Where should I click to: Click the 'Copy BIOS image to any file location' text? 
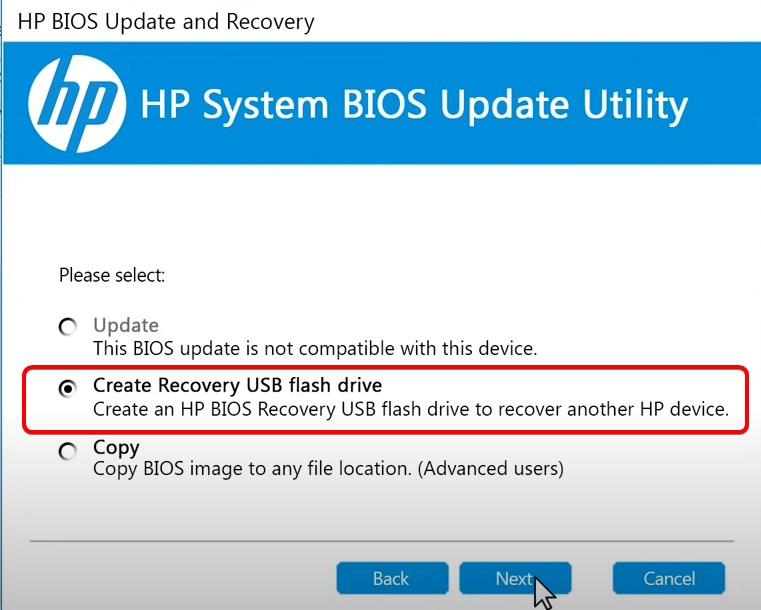click(x=252, y=469)
